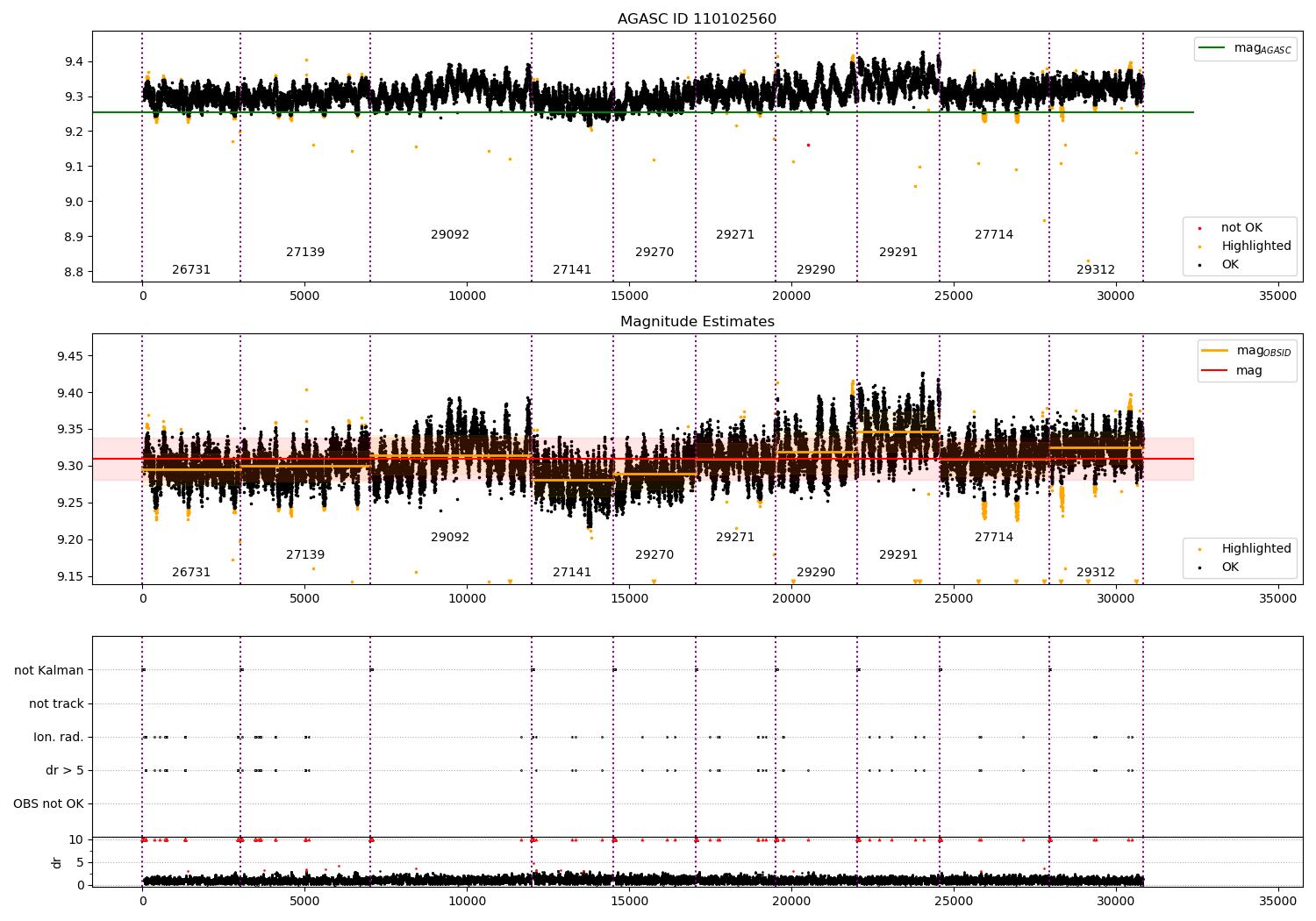
Task: Click OBSID label 27714 in top plot
Action: pyautogui.click(x=994, y=235)
